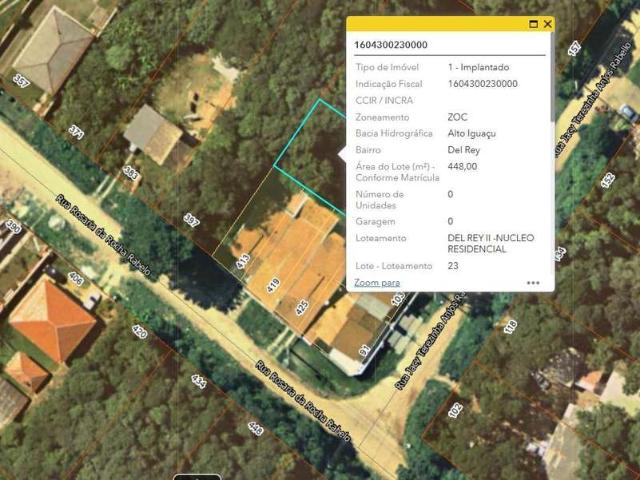Screen dimensions: 640x480
Task: Select the parcel labeled 387
Action: point(192,220)
